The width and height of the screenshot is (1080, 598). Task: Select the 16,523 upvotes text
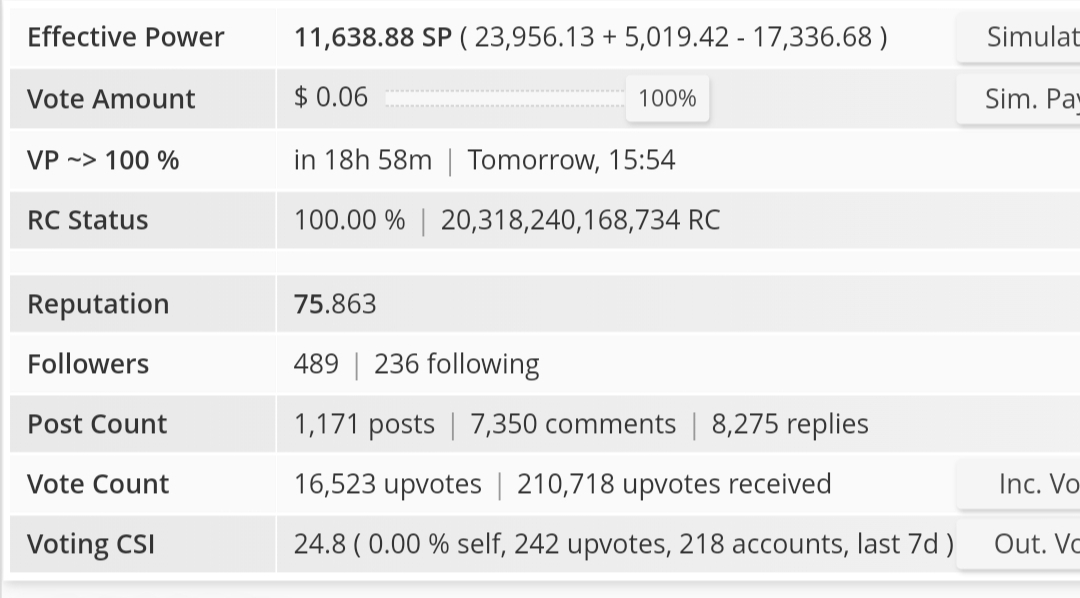tap(388, 484)
